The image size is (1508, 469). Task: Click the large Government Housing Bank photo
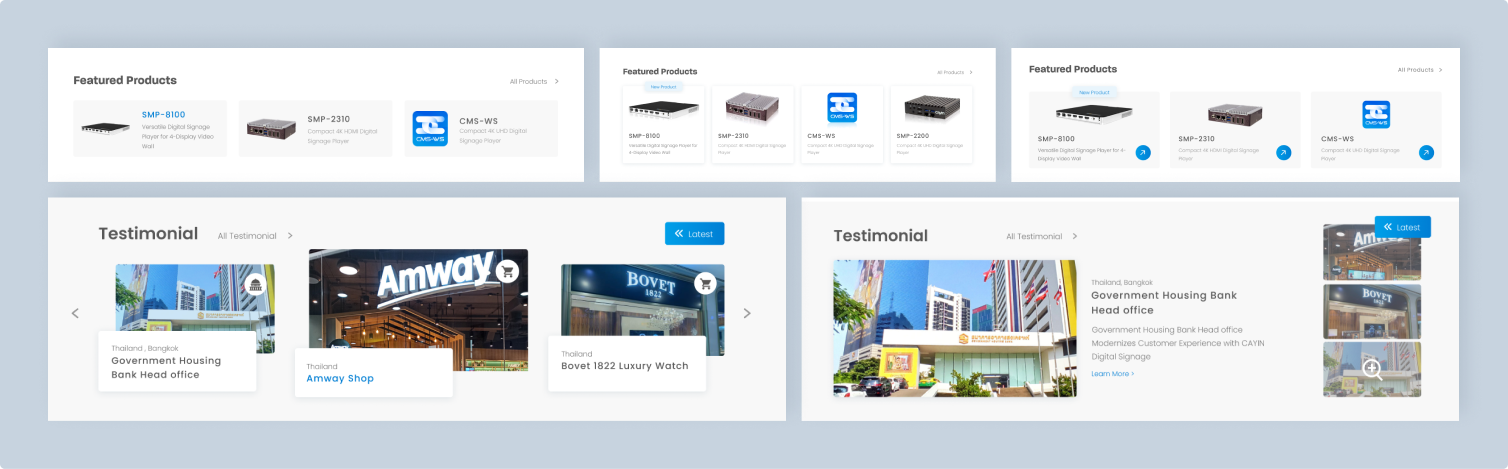955,328
